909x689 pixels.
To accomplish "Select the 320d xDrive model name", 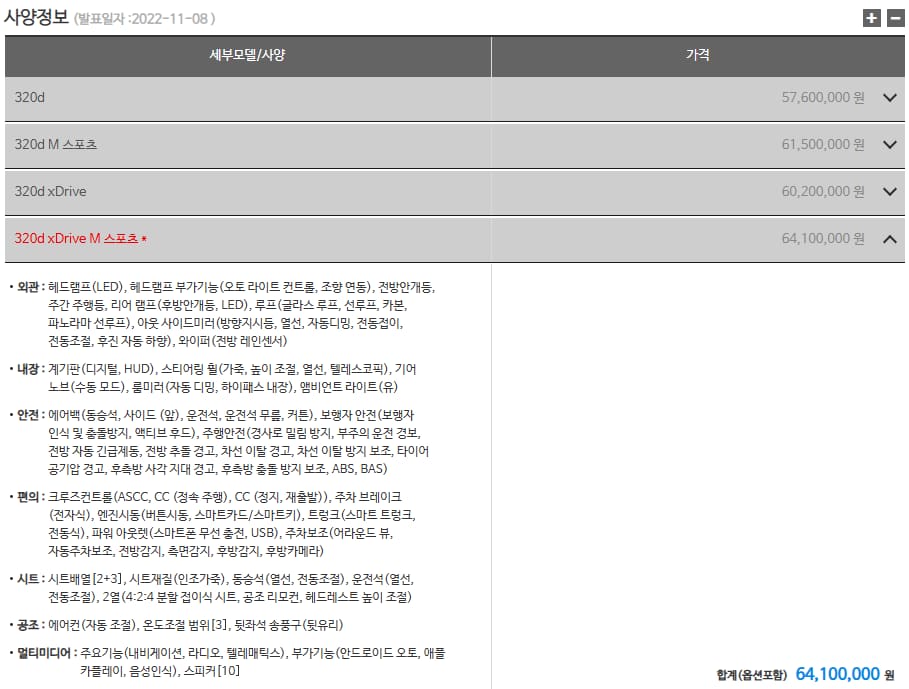I will [50, 191].
